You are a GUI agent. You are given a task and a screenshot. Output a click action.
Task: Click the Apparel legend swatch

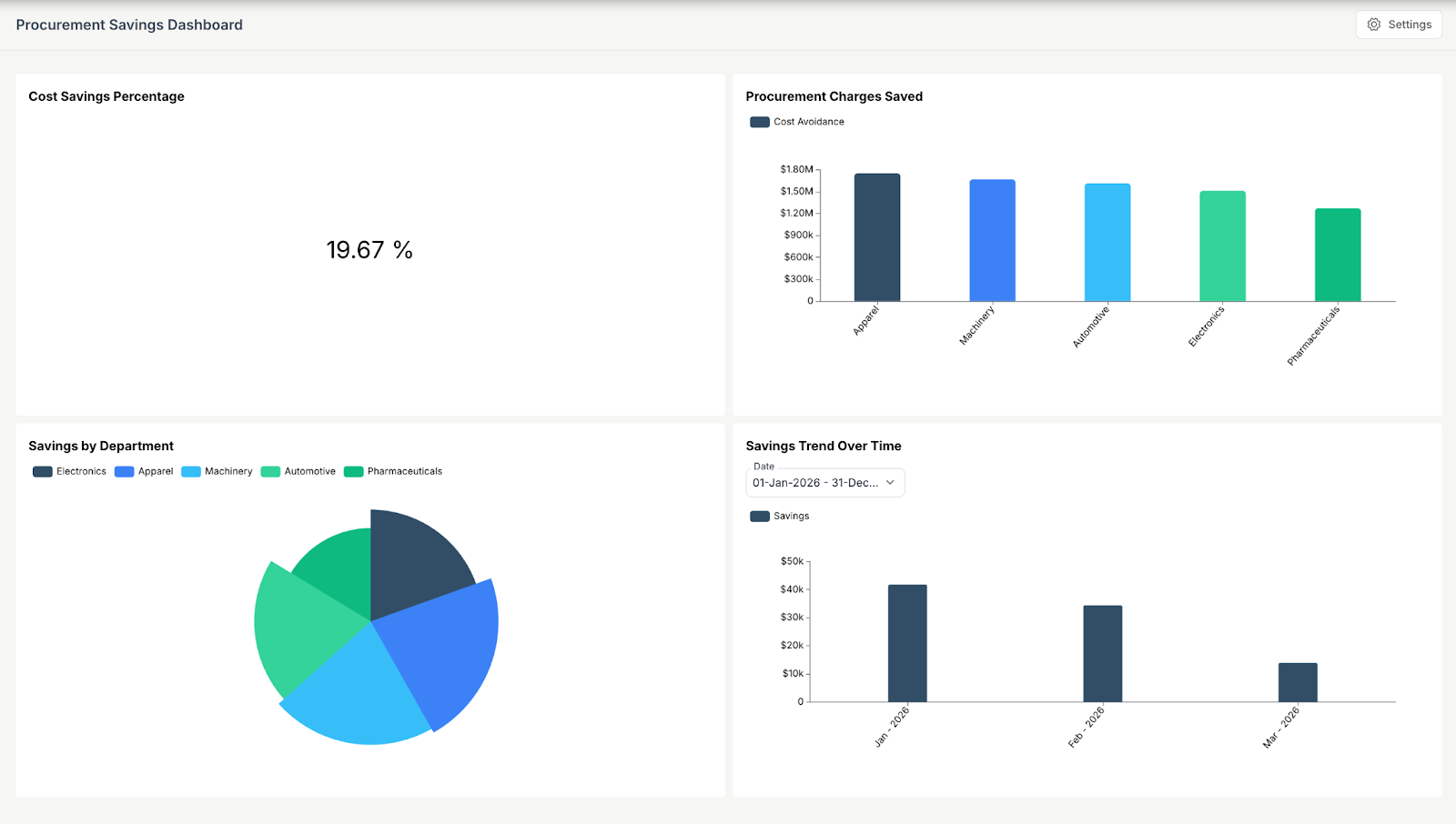(x=124, y=471)
